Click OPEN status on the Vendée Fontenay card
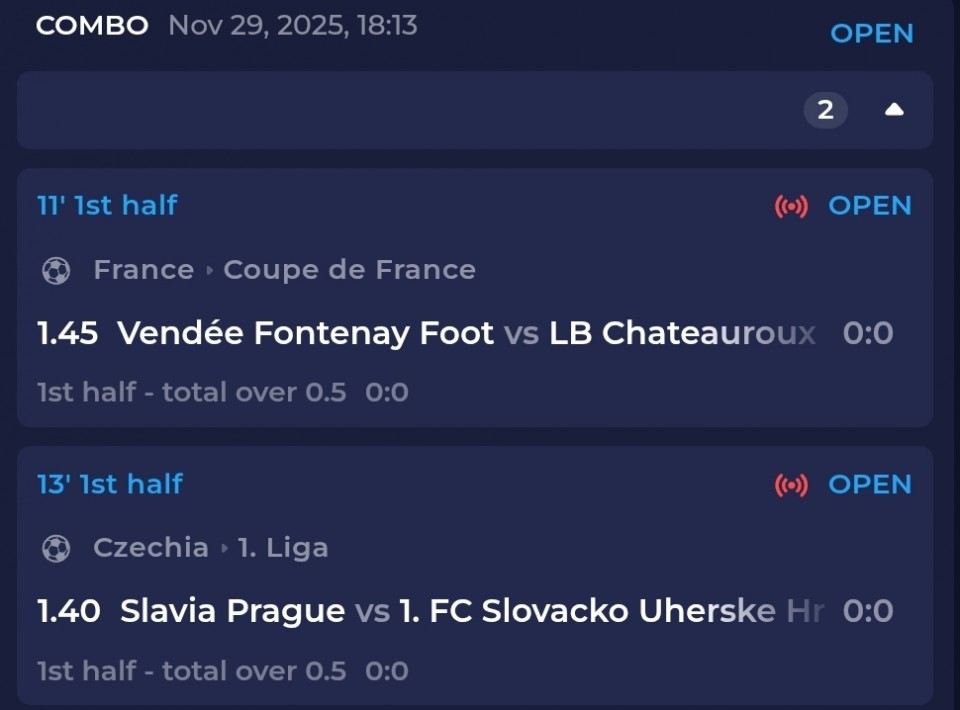 click(870, 206)
